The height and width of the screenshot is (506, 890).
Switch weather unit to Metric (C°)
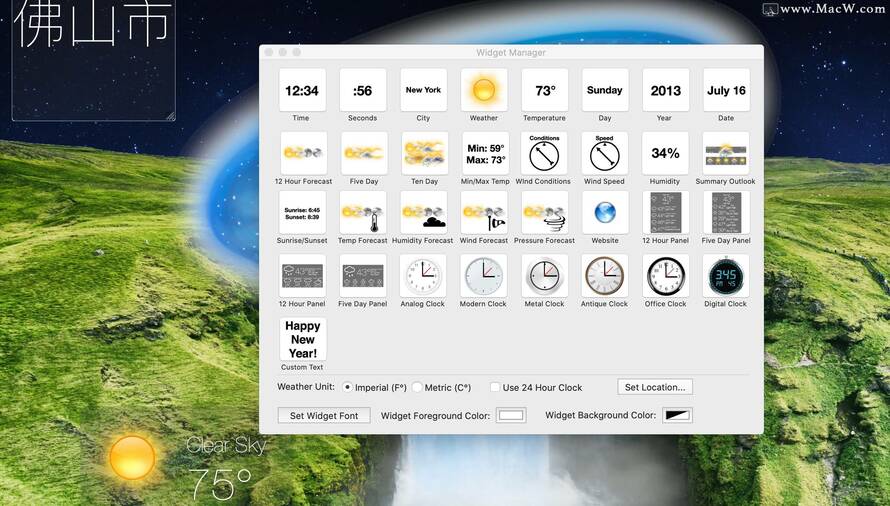pyautogui.click(x=417, y=387)
